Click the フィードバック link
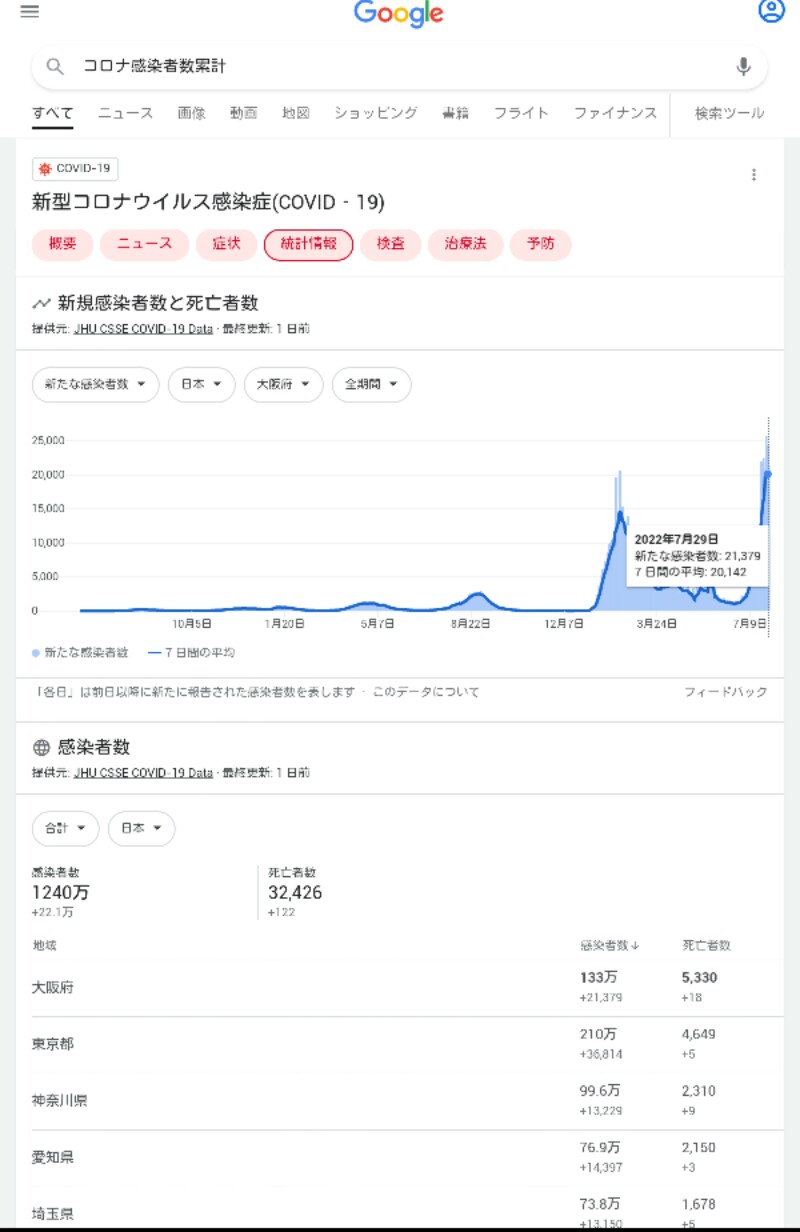 pyautogui.click(x=725, y=692)
